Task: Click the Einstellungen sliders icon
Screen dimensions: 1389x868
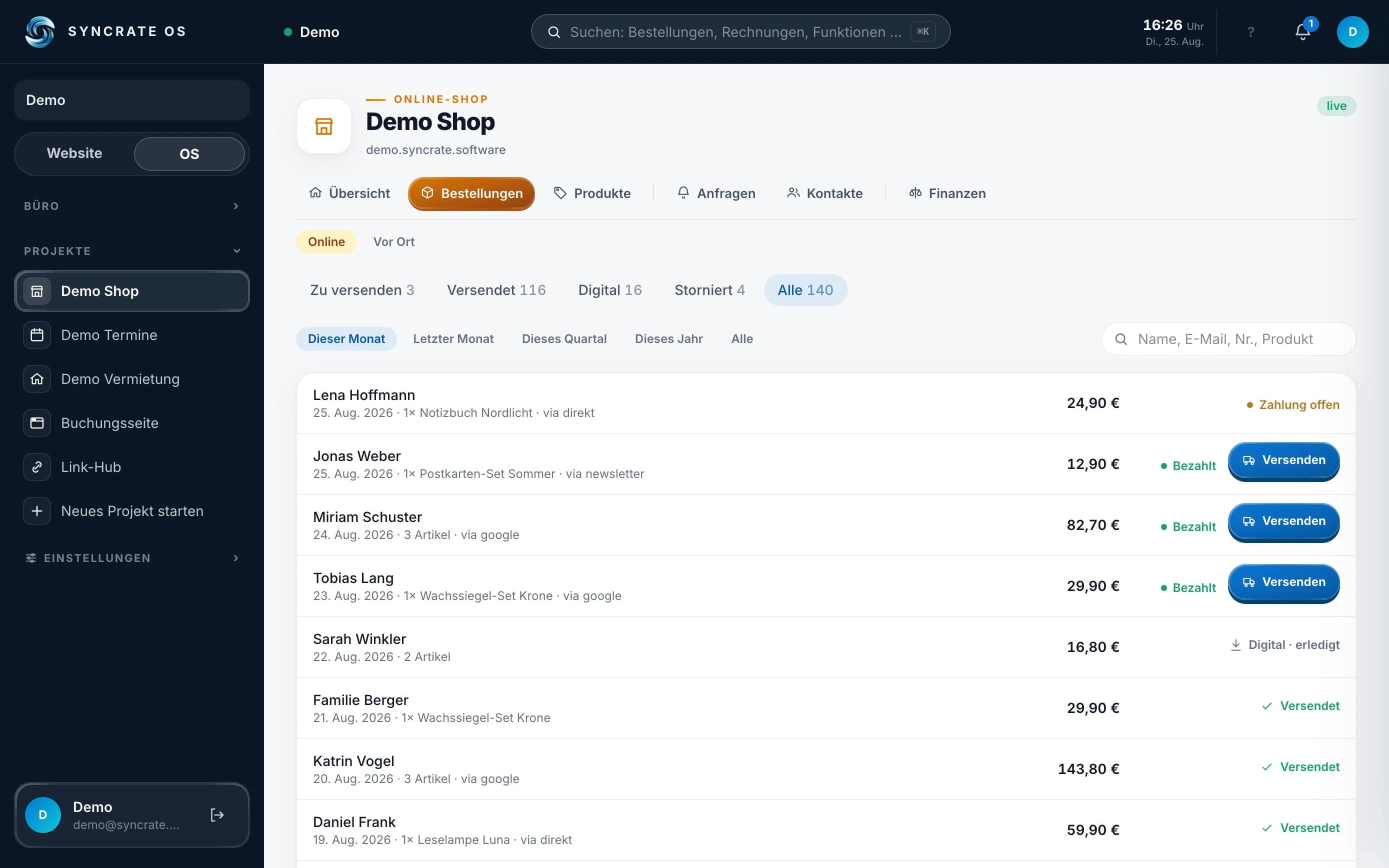Action: click(31, 558)
